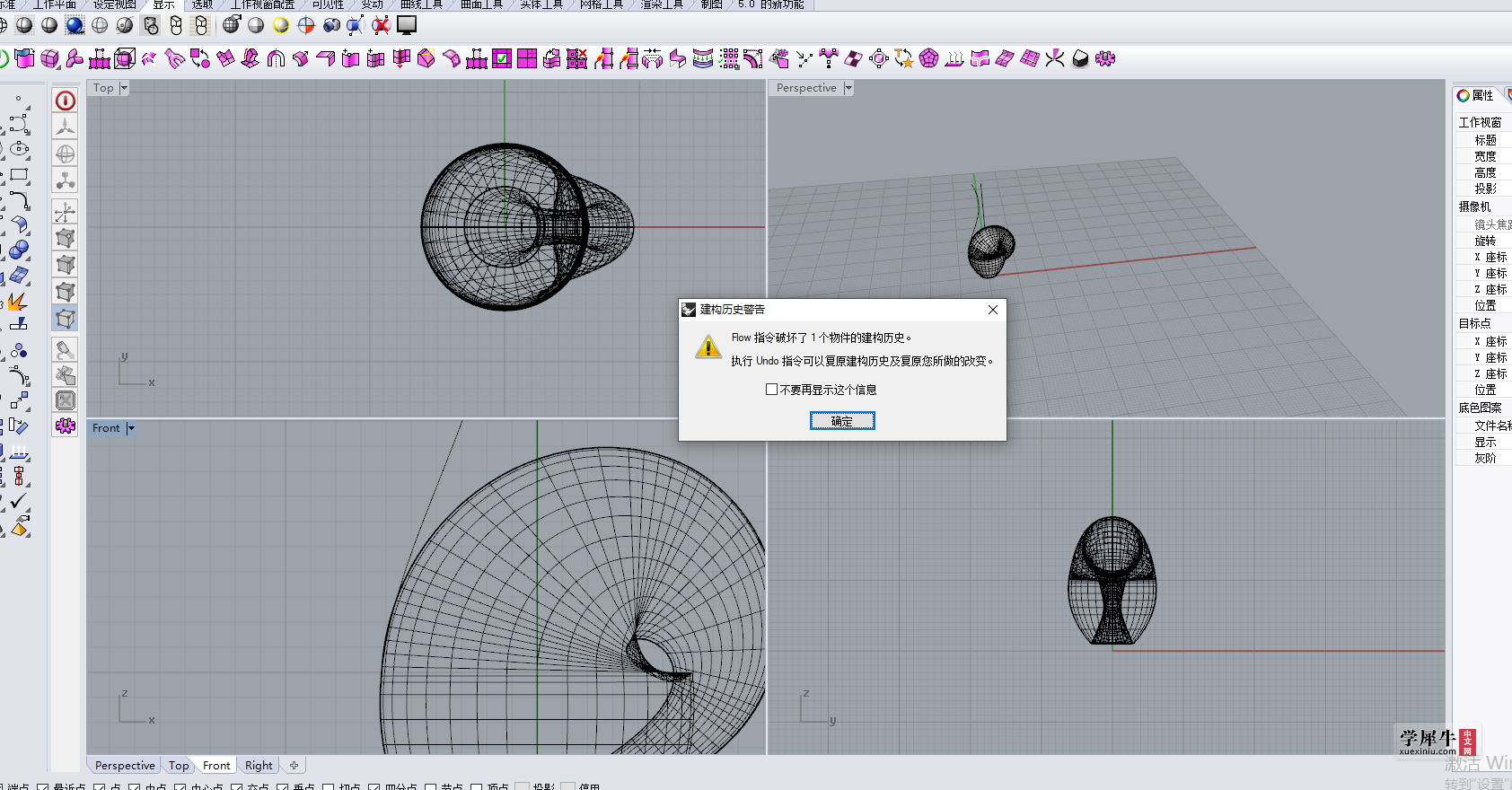Switch to the Perspective viewport tab
Screen dimensions: 1512x790
pyautogui.click(x=125, y=766)
